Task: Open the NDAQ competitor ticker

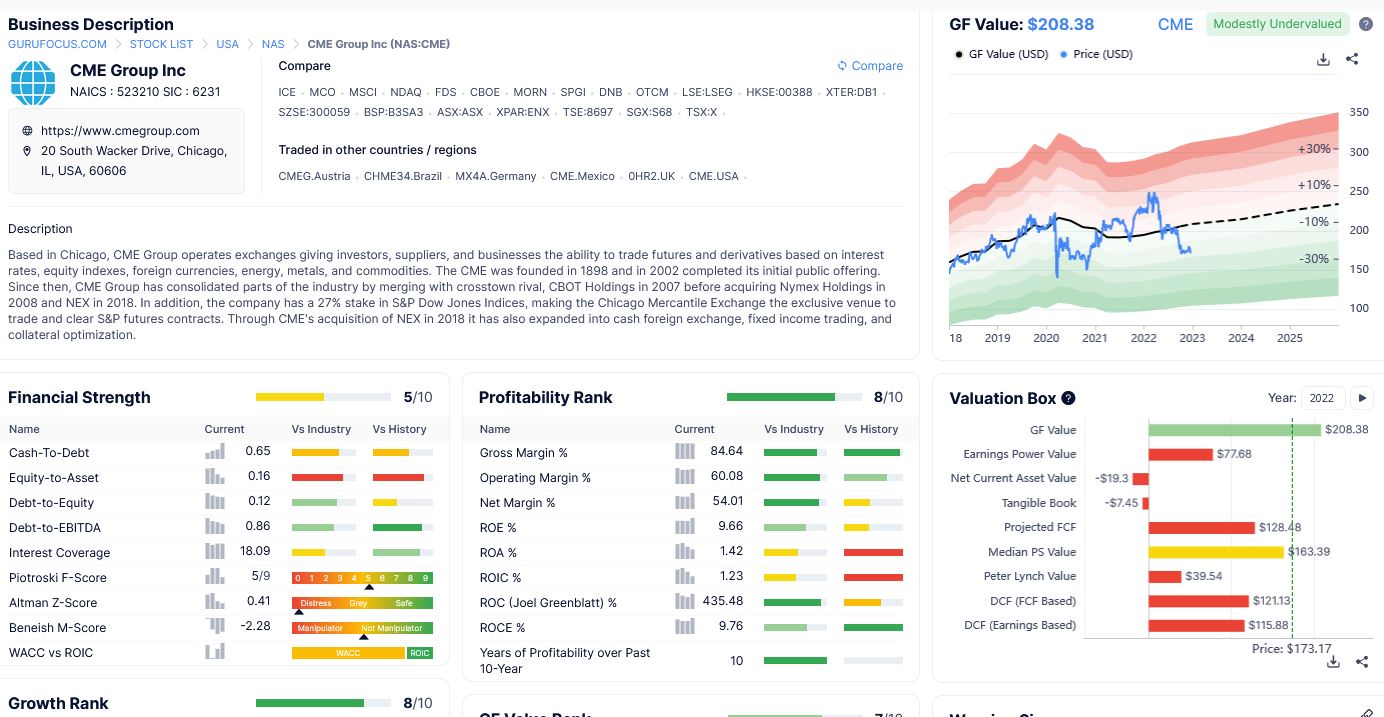Action: click(406, 92)
